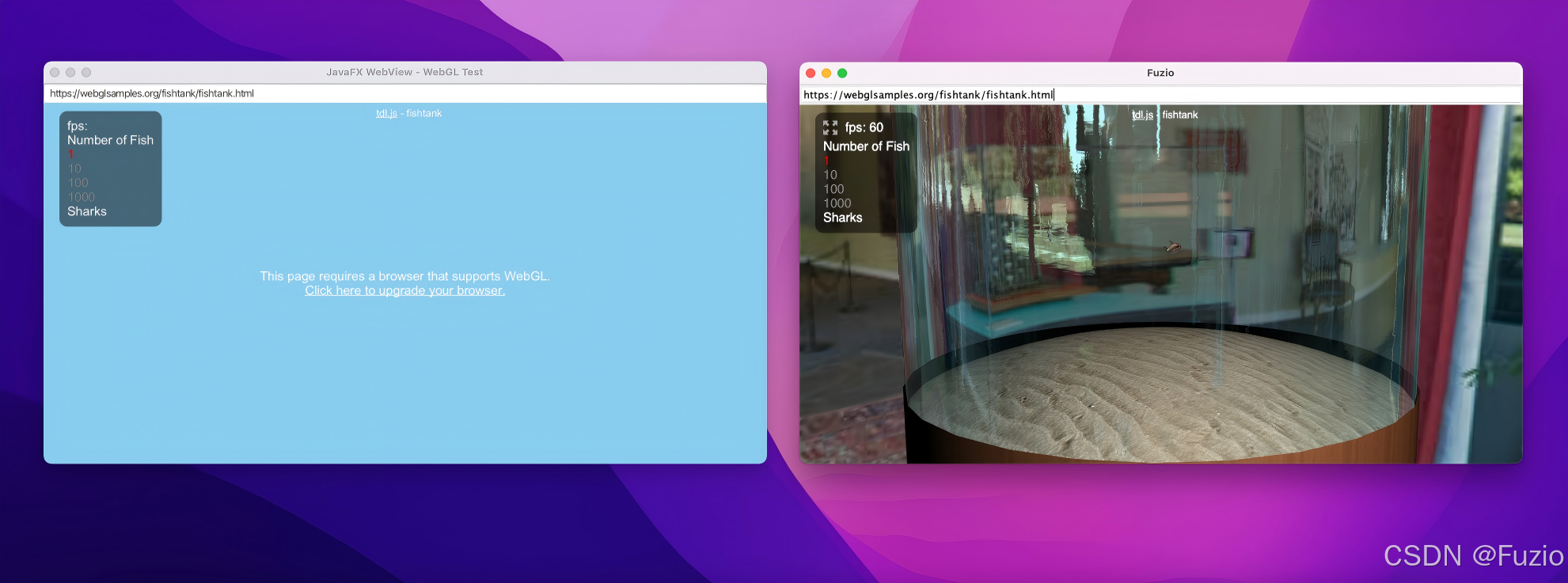The width and height of the screenshot is (1568, 583).
Task: Open tdl.js link in Fuzio window
Action: 1142,115
